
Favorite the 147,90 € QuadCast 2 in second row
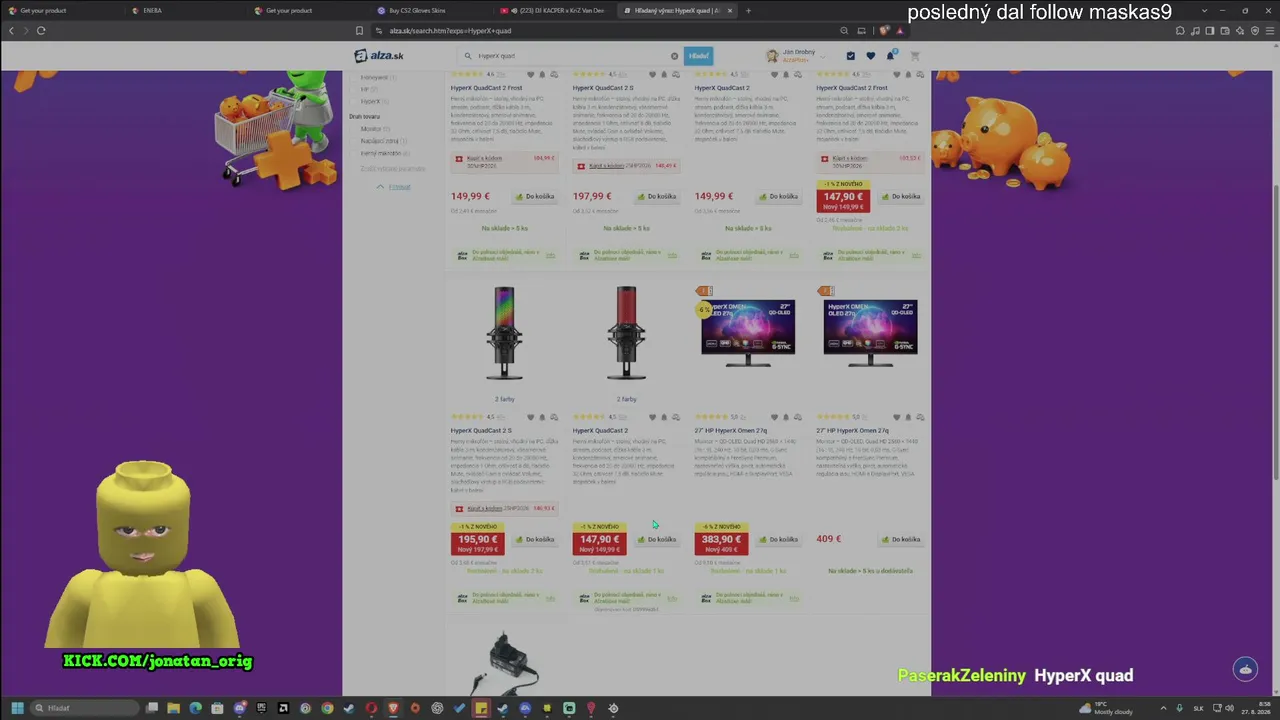pyautogui.click(x=653, y=417)
